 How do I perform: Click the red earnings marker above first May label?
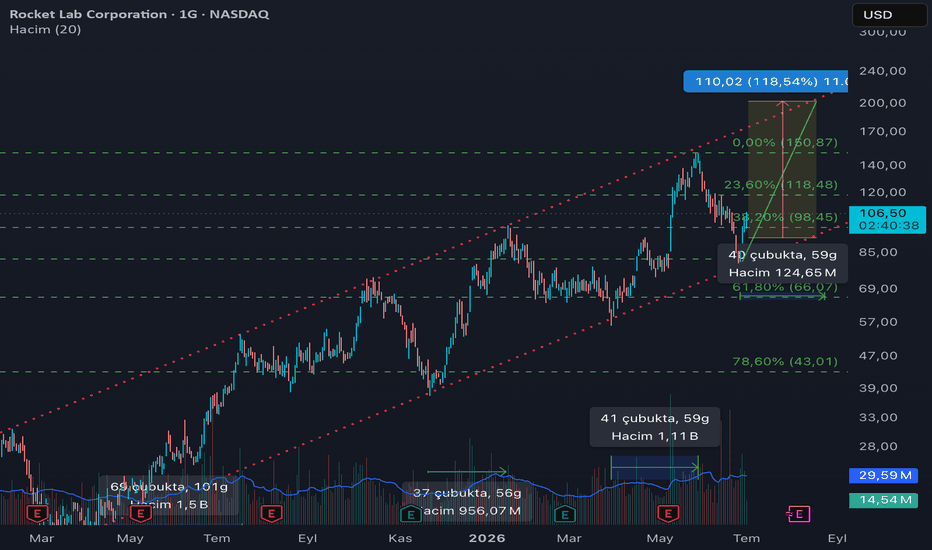pos(141,513)
